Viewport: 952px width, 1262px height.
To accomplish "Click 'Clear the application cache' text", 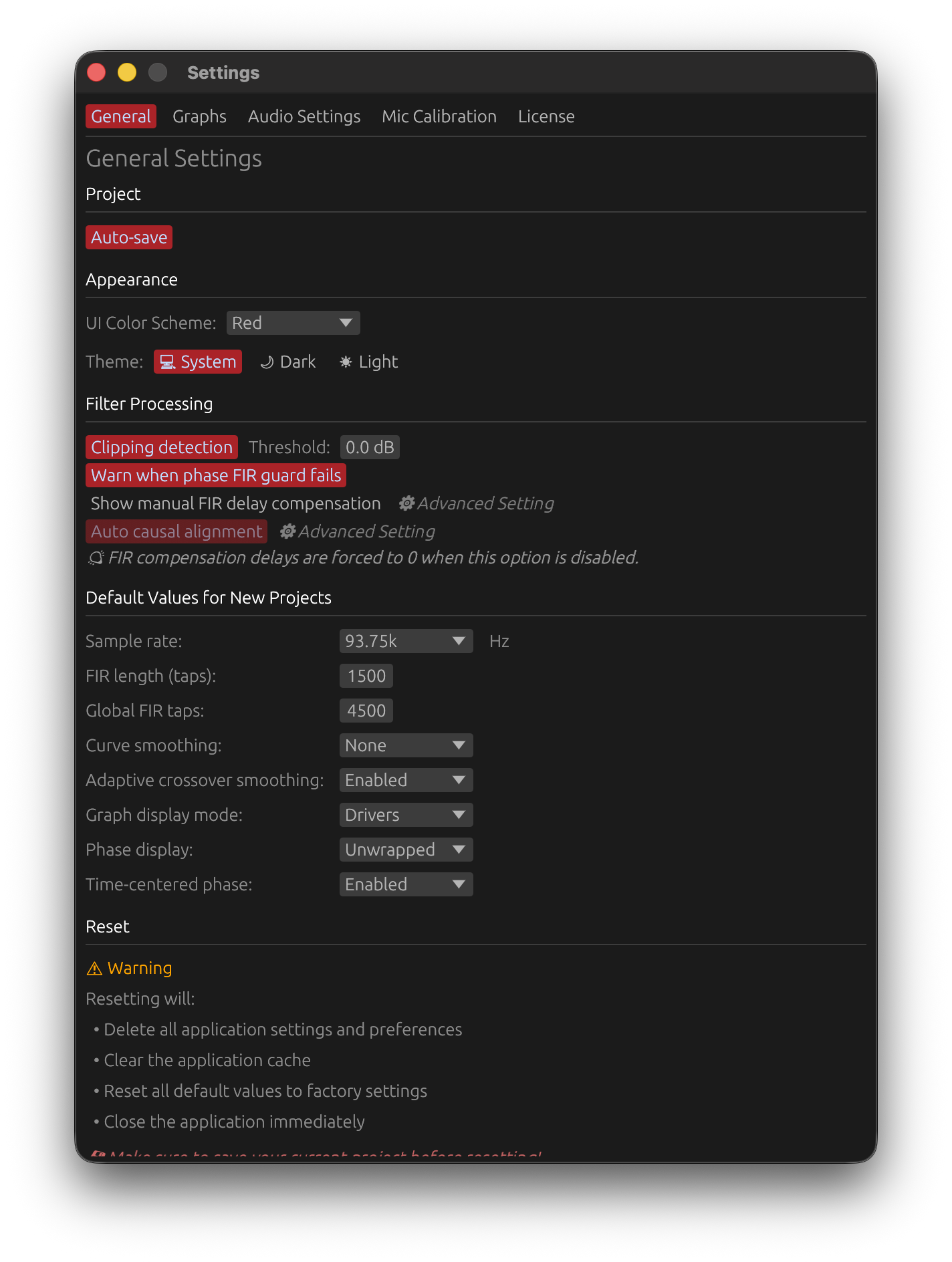I will click(x=207, y=1060).
